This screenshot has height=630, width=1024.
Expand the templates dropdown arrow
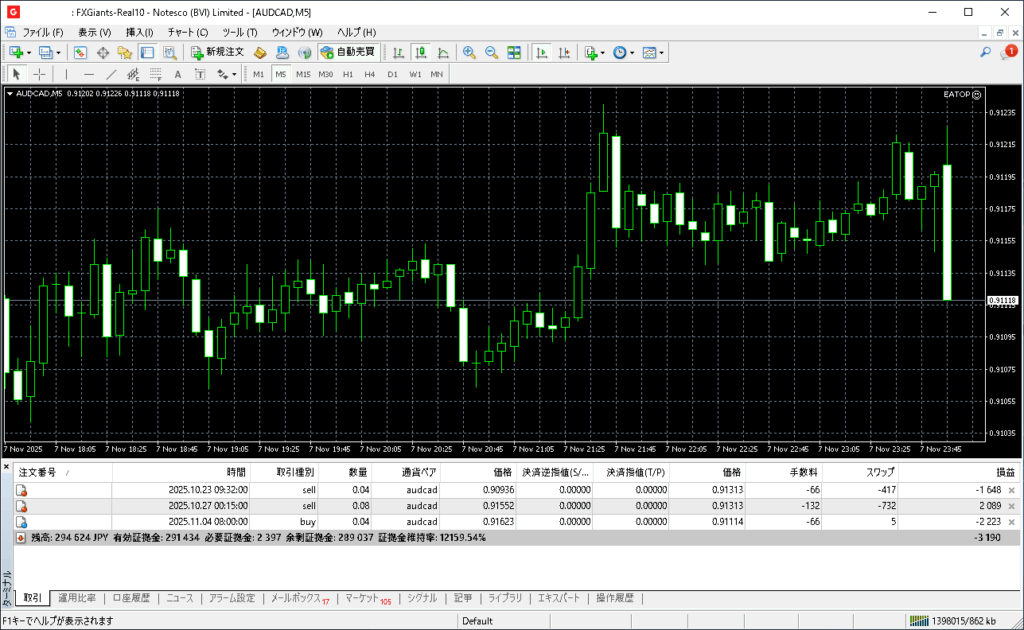tap(662, 52)
